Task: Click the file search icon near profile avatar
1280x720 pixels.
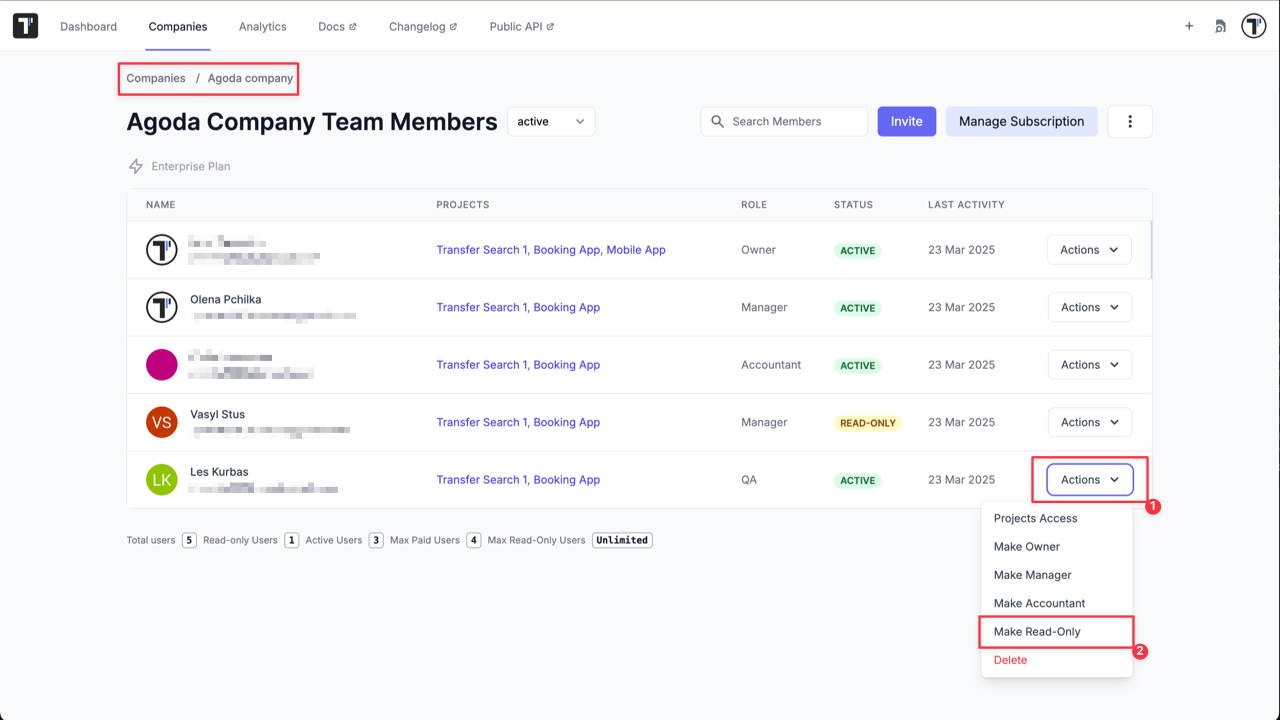Action: click(1220, 26)
